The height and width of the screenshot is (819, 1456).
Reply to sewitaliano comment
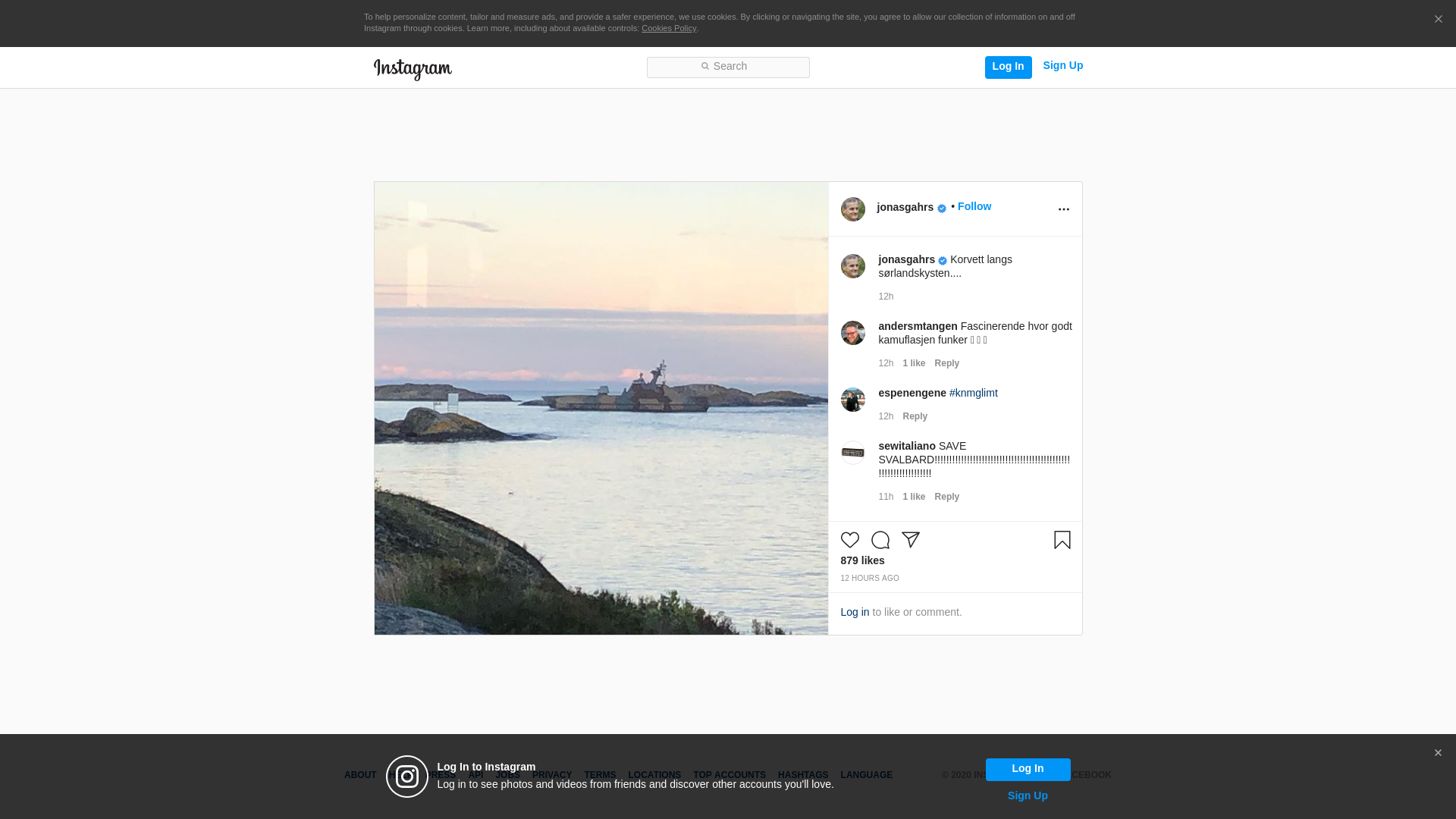tap(946, 497)
